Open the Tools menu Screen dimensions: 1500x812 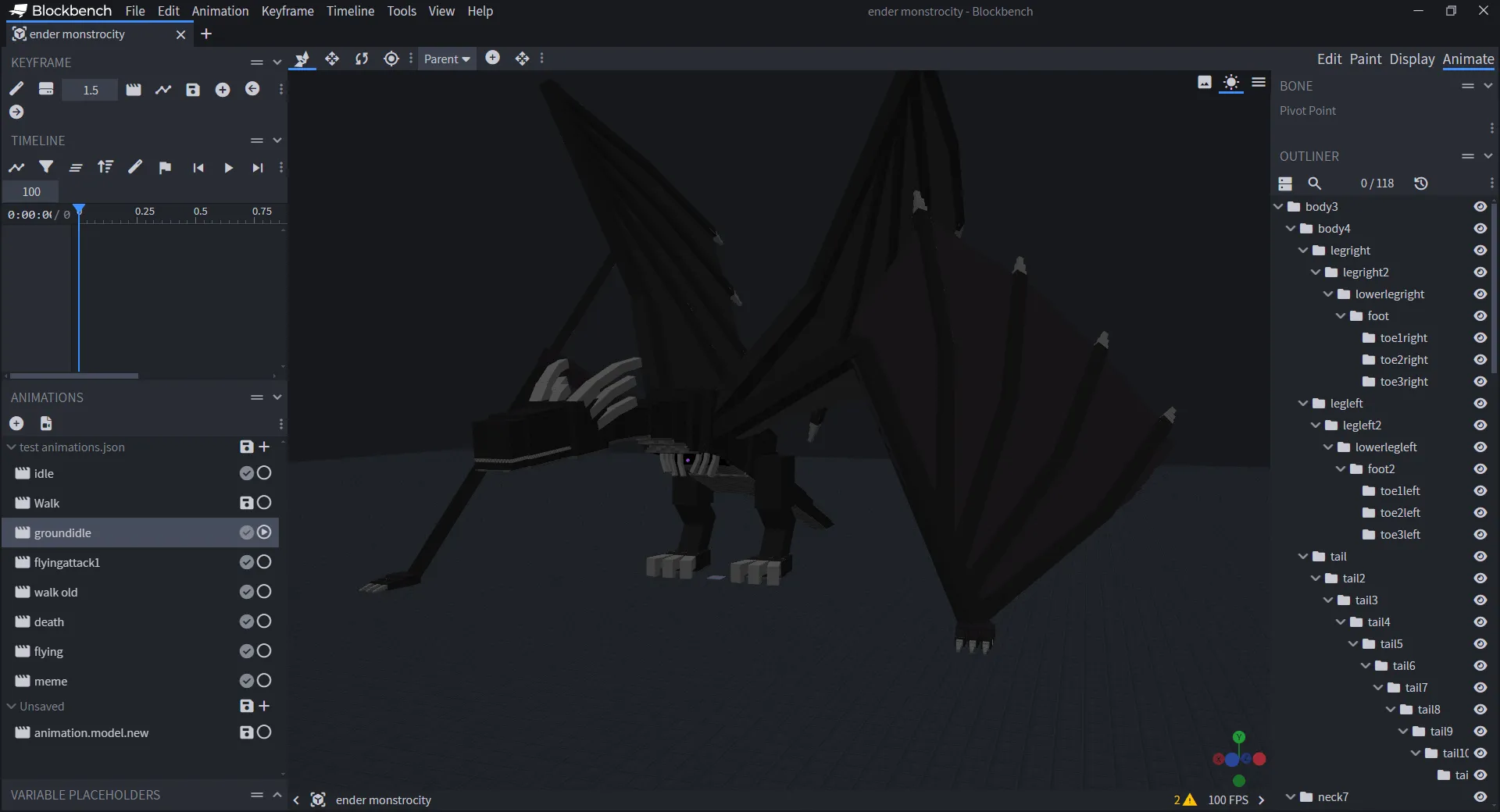[x=402, y=11]
